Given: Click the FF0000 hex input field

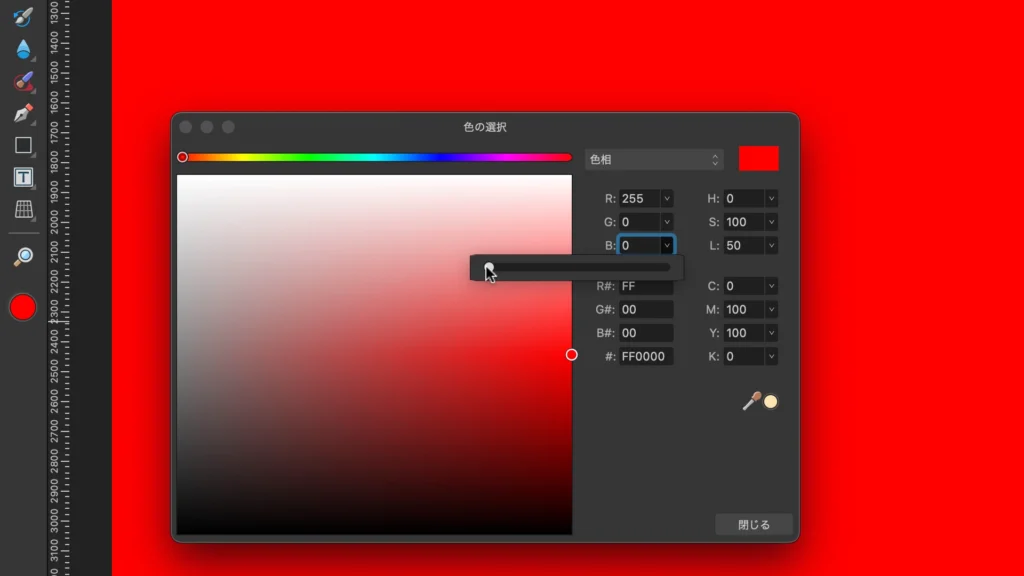Looking at the screenshot, I should pyautogui.click(x=645, y=356).
